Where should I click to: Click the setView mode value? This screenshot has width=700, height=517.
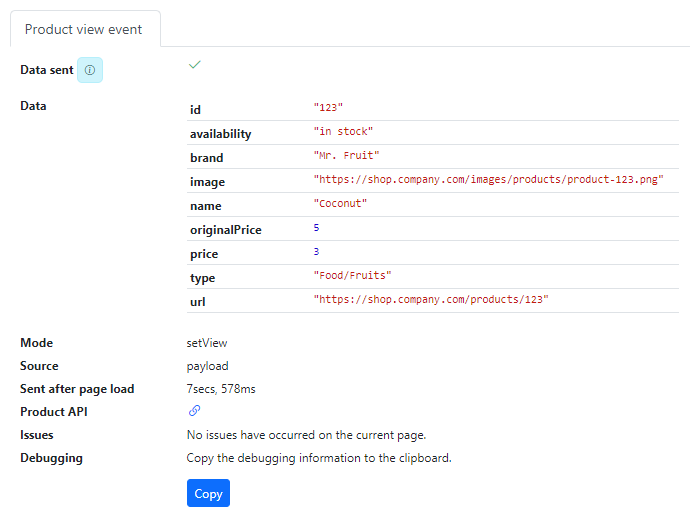tap(207, 343)
